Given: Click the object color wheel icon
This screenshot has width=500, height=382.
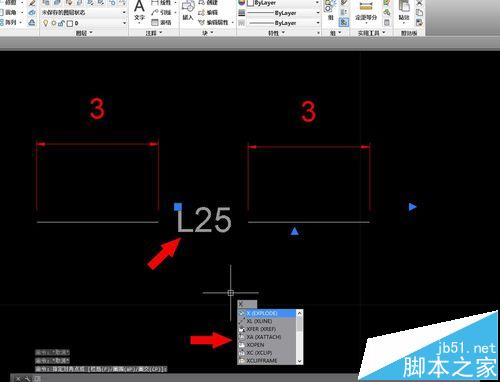Looking at the screenshot, I should click(241, 3).
